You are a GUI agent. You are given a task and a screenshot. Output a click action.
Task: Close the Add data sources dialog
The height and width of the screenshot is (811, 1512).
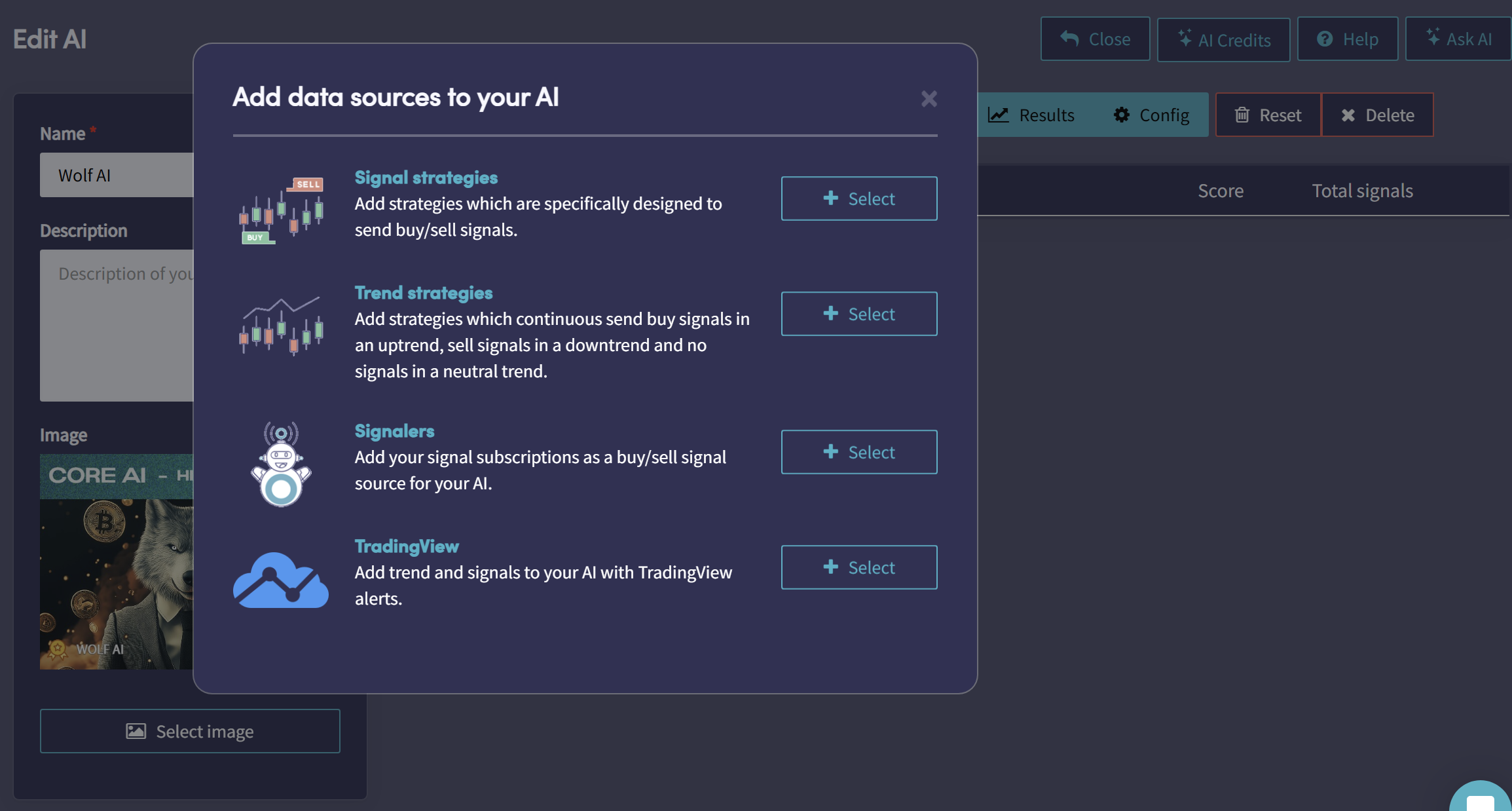click(929, 98)
